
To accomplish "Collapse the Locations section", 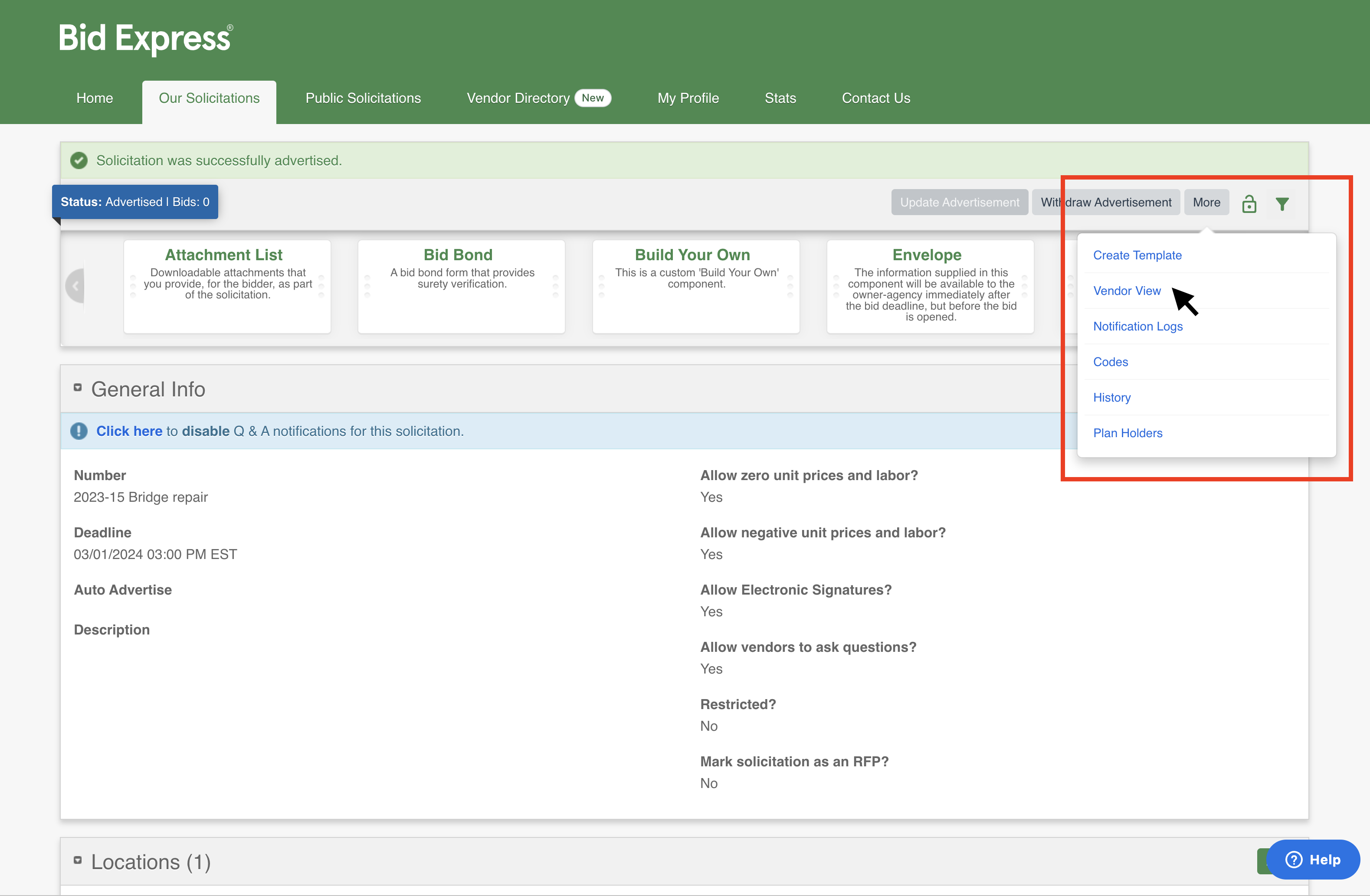I will [79, 860].
